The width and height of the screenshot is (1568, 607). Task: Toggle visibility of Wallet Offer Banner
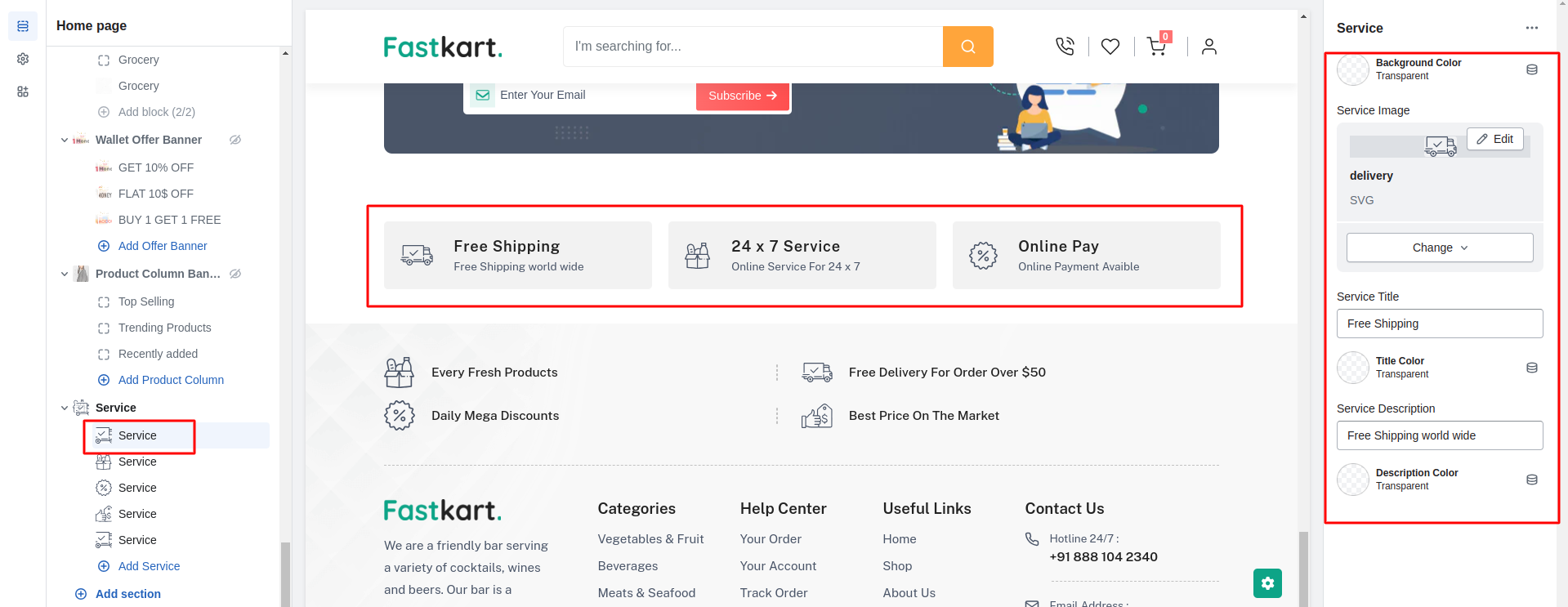pyautogui.click(x=235, y=140)
